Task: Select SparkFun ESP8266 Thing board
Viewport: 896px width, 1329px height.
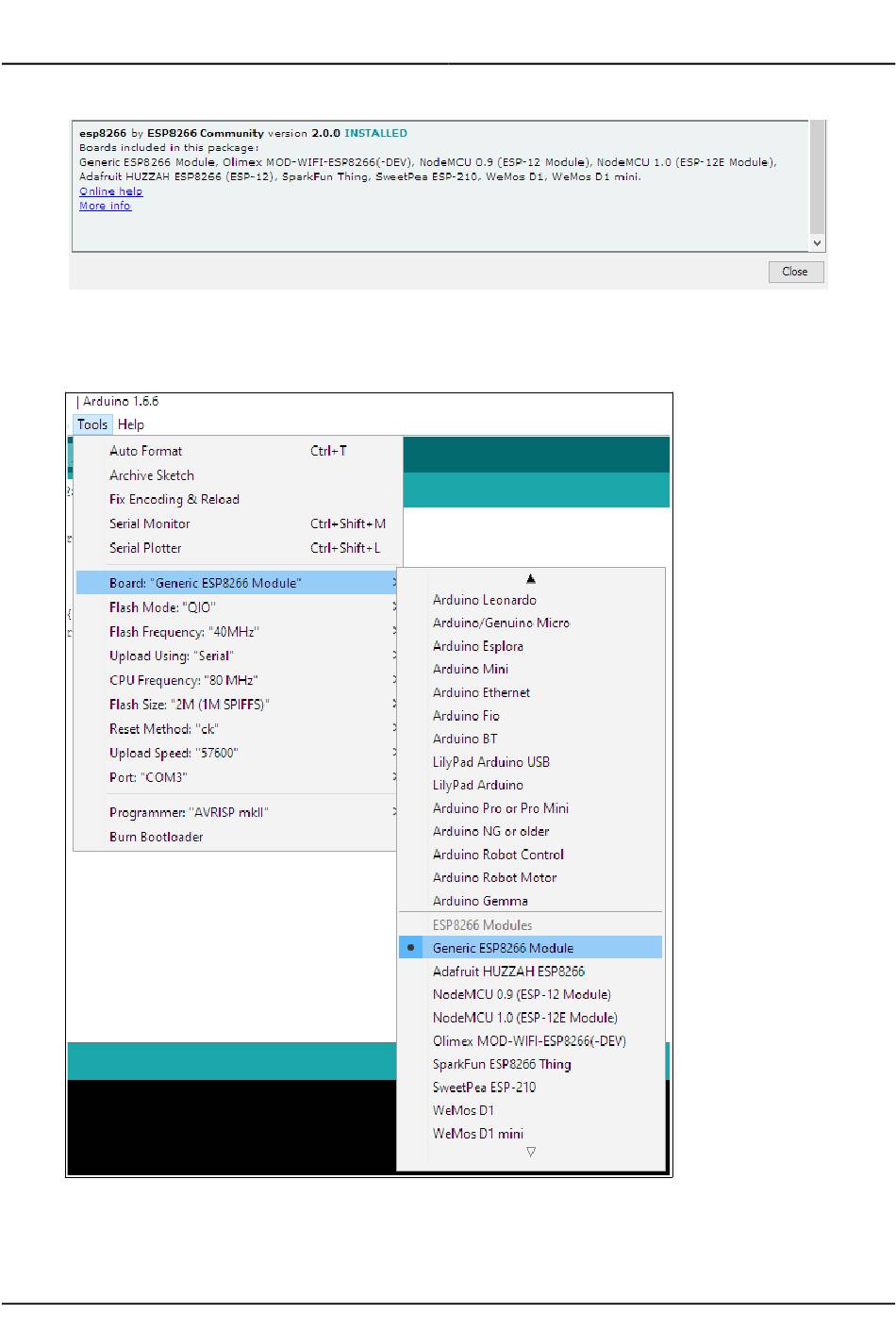Action: pyautogui.click(x=531, y=1064)
